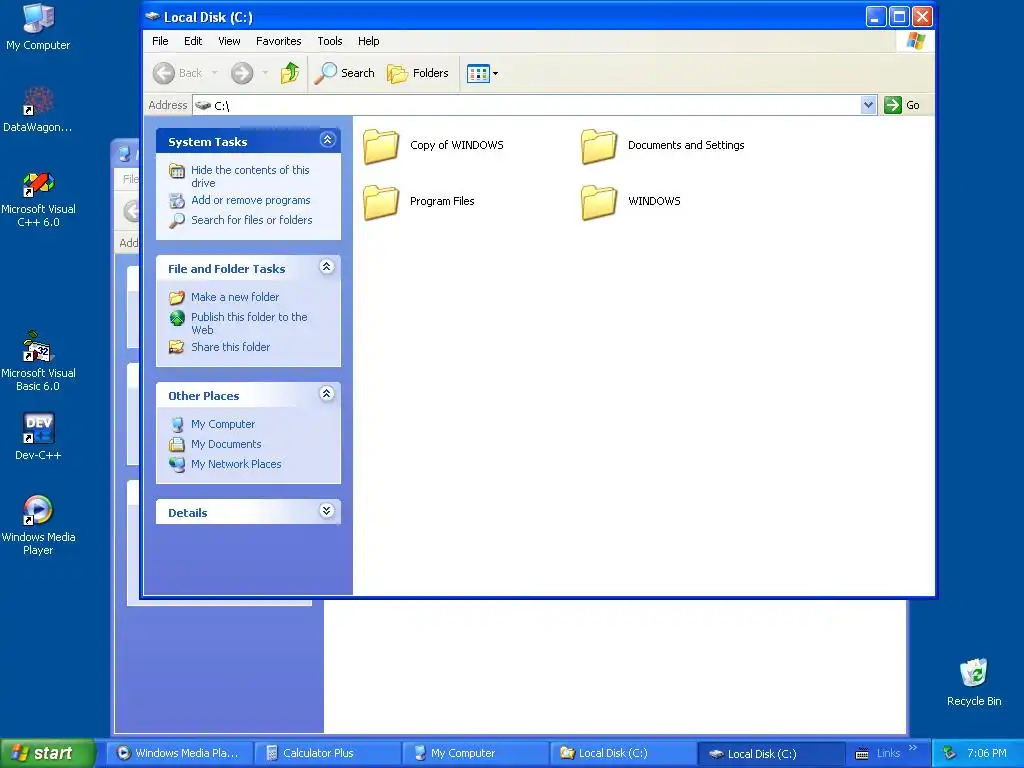Open the File menu
Screen dimensions: 1024x768
pos(160,41)
